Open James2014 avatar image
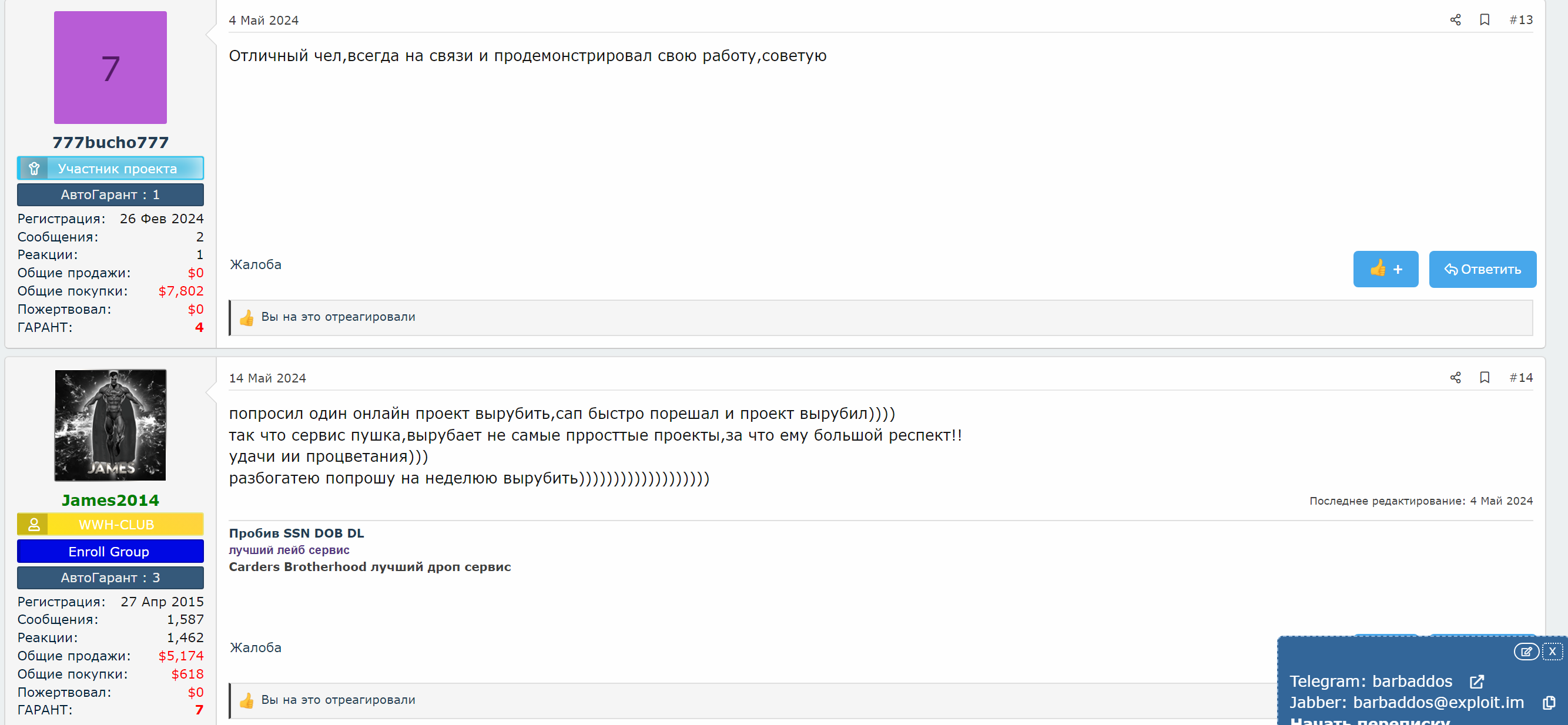Viewport: 1568px width, 725px height. [110, 425]
